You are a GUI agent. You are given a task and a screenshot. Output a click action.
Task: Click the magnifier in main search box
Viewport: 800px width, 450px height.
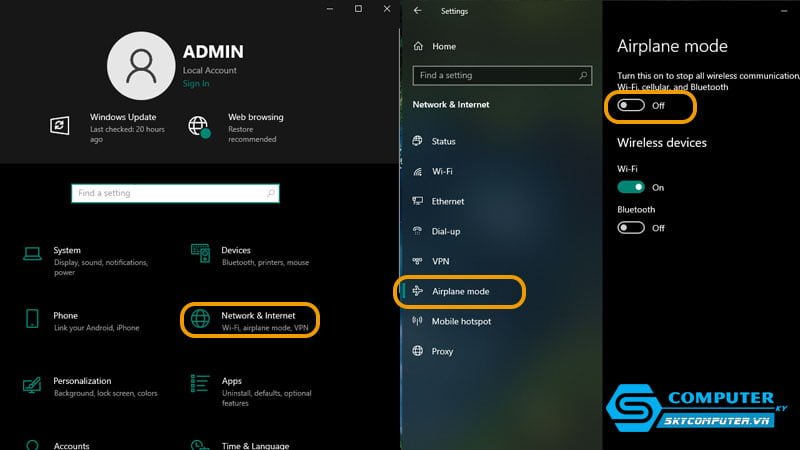(x=270, y=193)
